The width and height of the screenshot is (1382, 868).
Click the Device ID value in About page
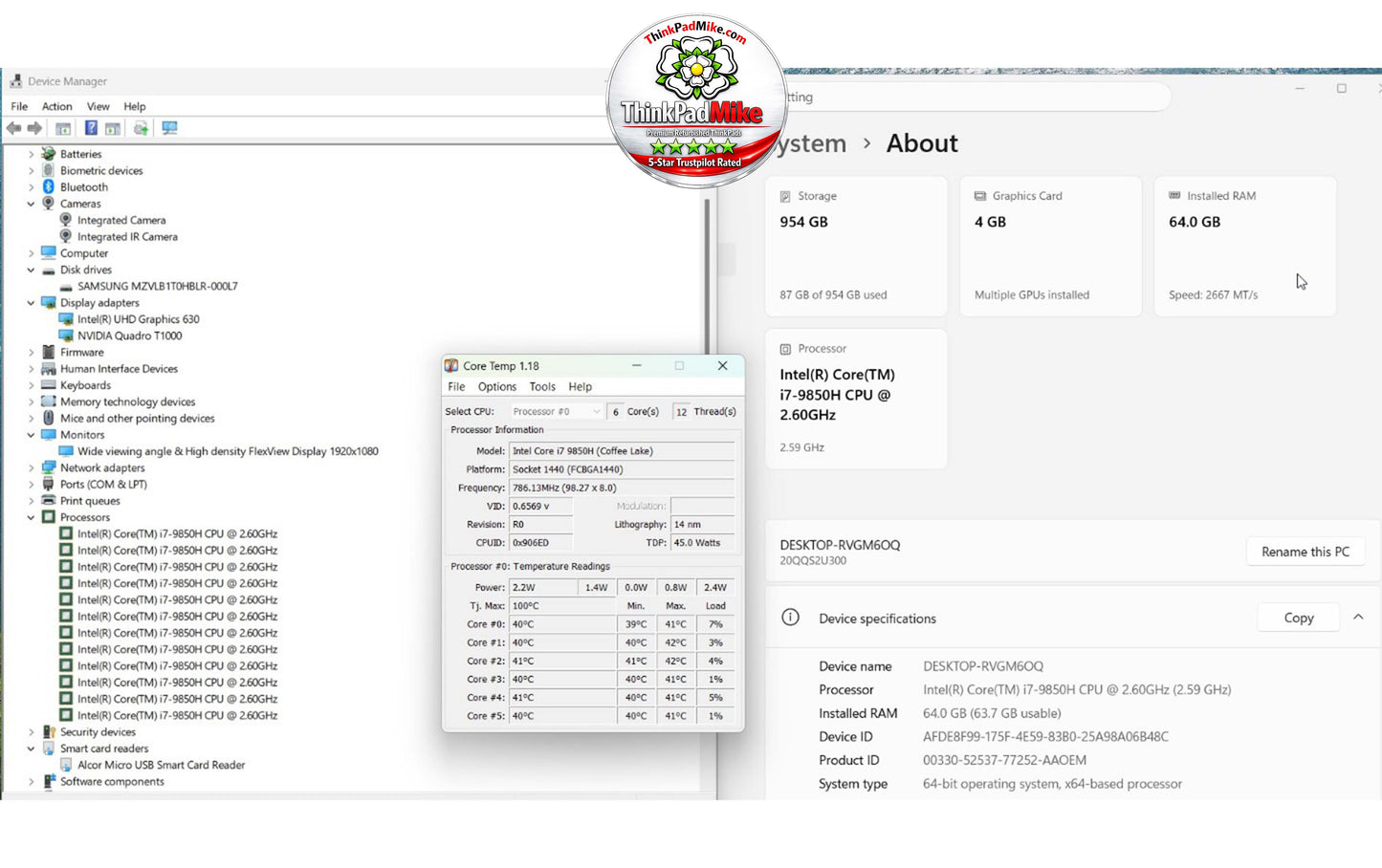click(x=1045, y=737)
